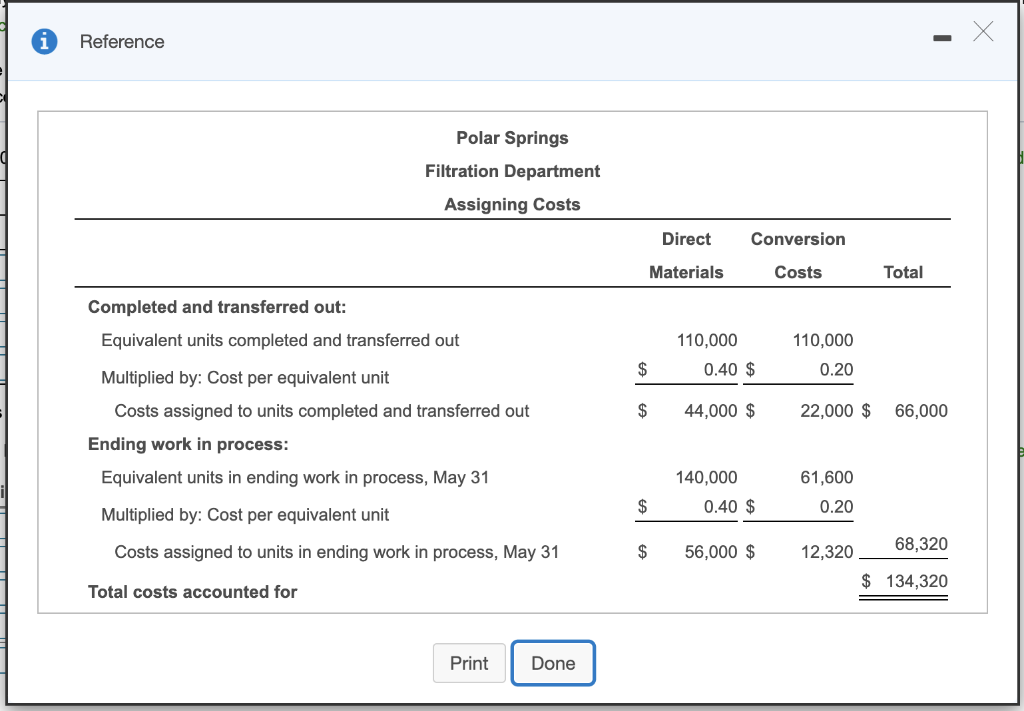Close the Reference dialog with X

tap(983, 31)
